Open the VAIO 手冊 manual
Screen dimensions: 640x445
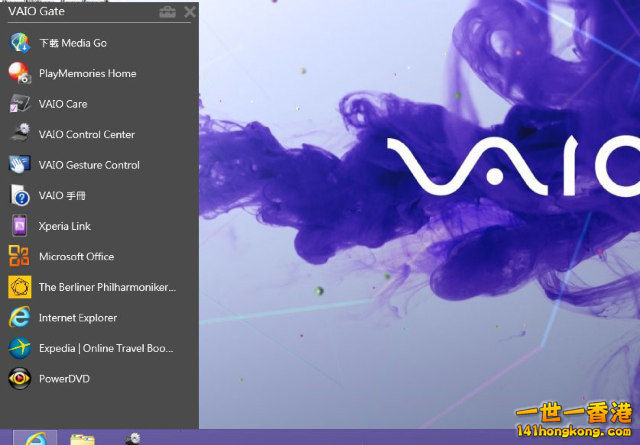coord(19,195)
